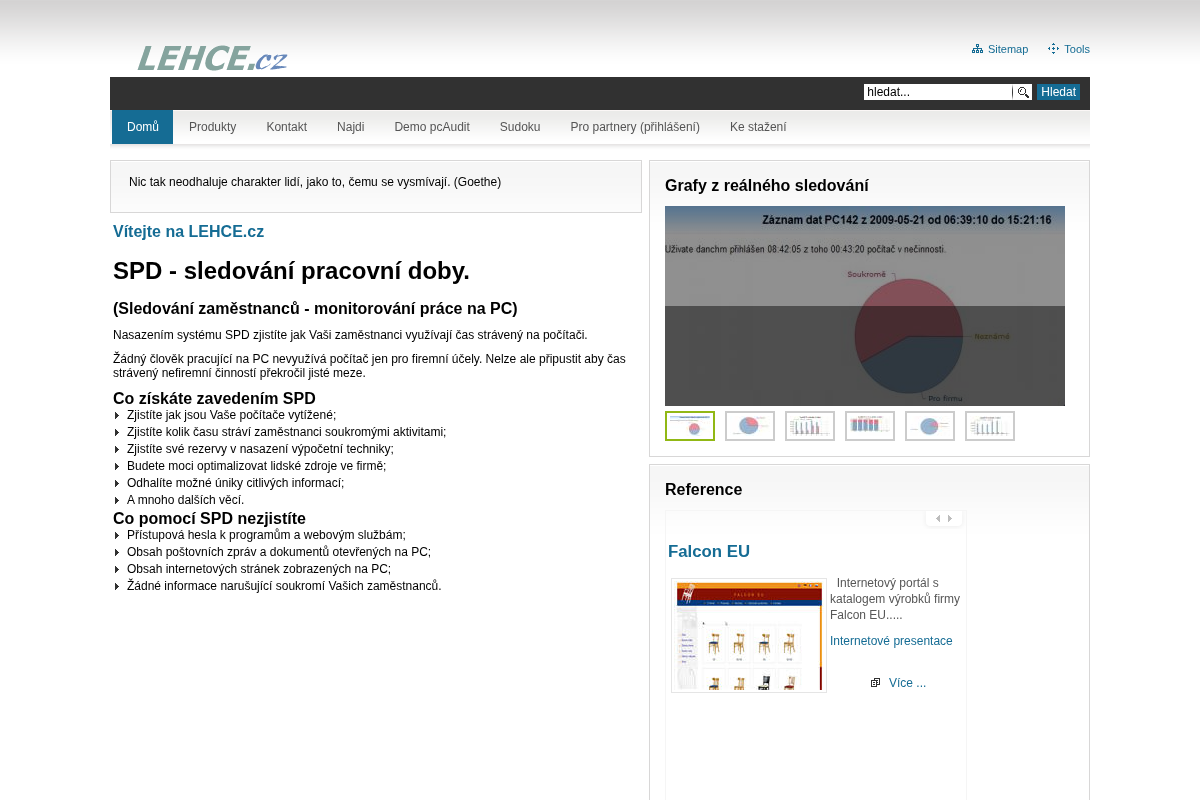
Task: Select the fourth chart thumbnail
Action: pos(870,426)
